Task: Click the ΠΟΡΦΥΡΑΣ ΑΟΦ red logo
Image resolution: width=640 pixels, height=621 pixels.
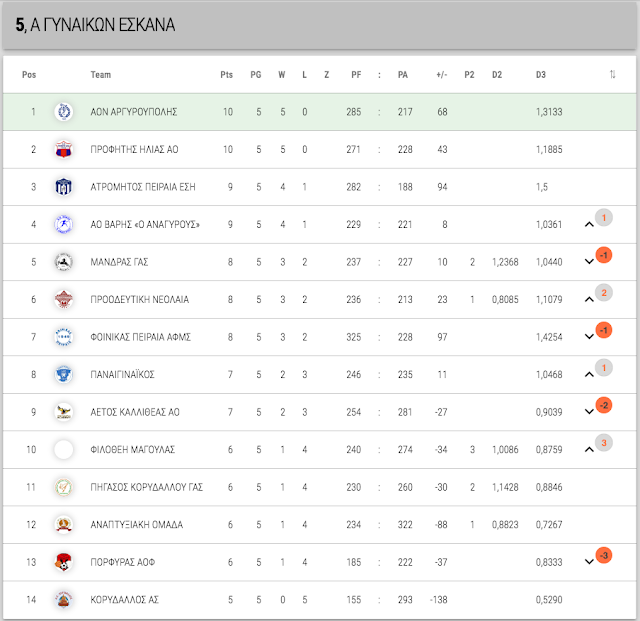Action: (64, 562)
